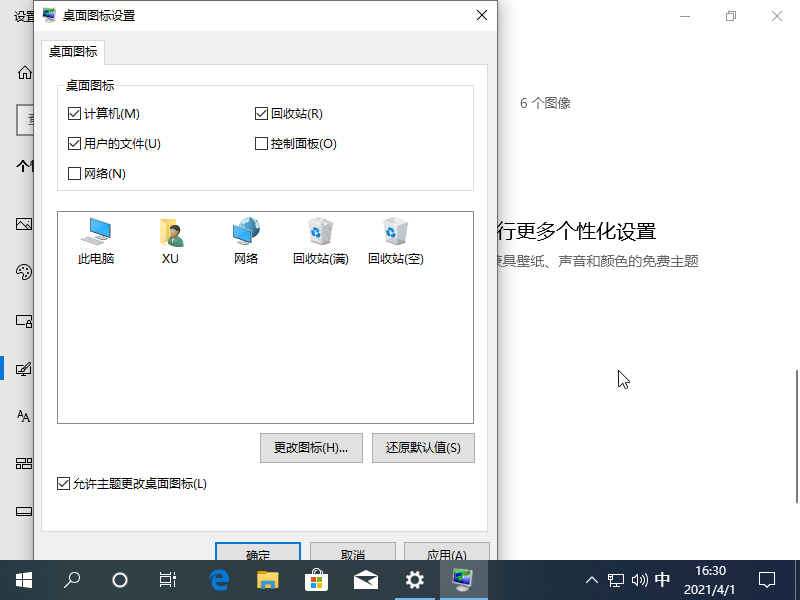
Task: Click the 还原默认值(S) button
Action: [423, 447]
